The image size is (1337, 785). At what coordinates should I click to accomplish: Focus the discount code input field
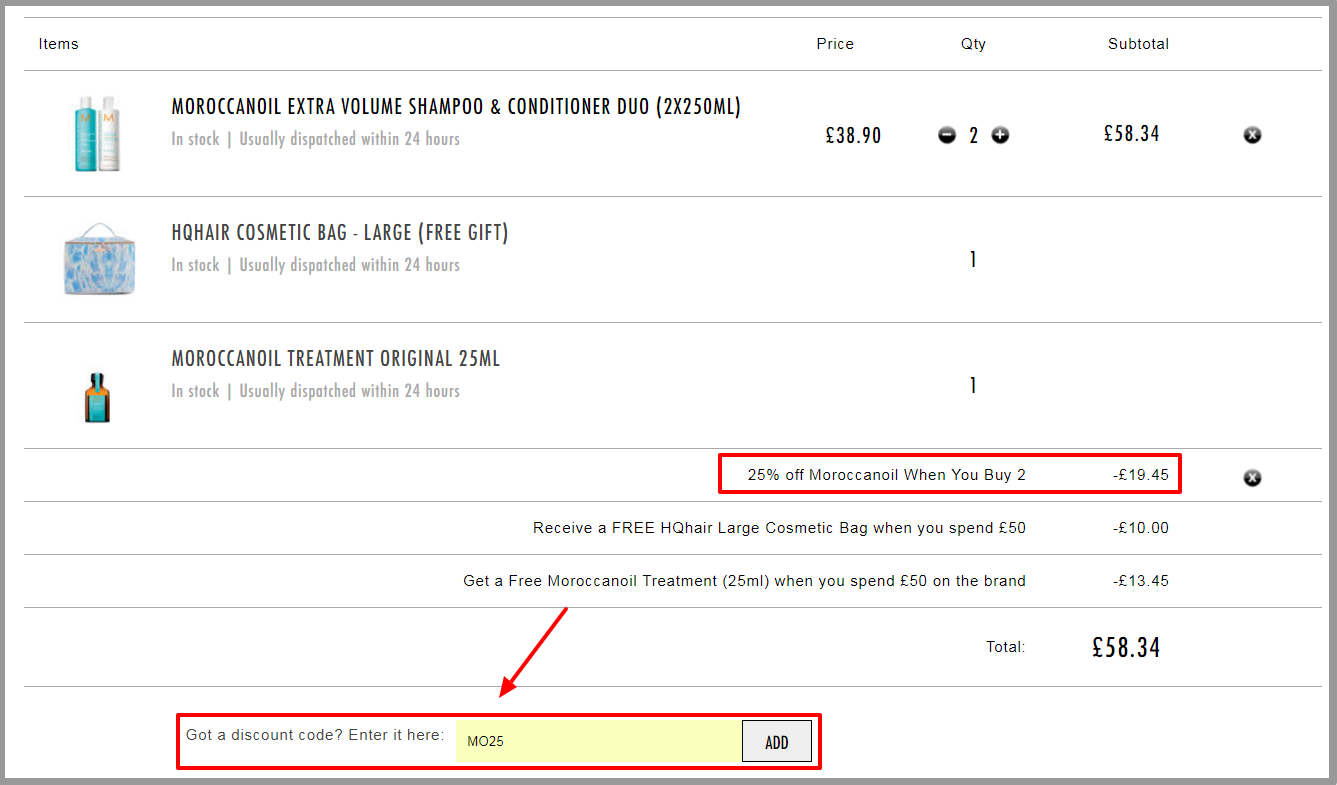(x=599, y=742)
